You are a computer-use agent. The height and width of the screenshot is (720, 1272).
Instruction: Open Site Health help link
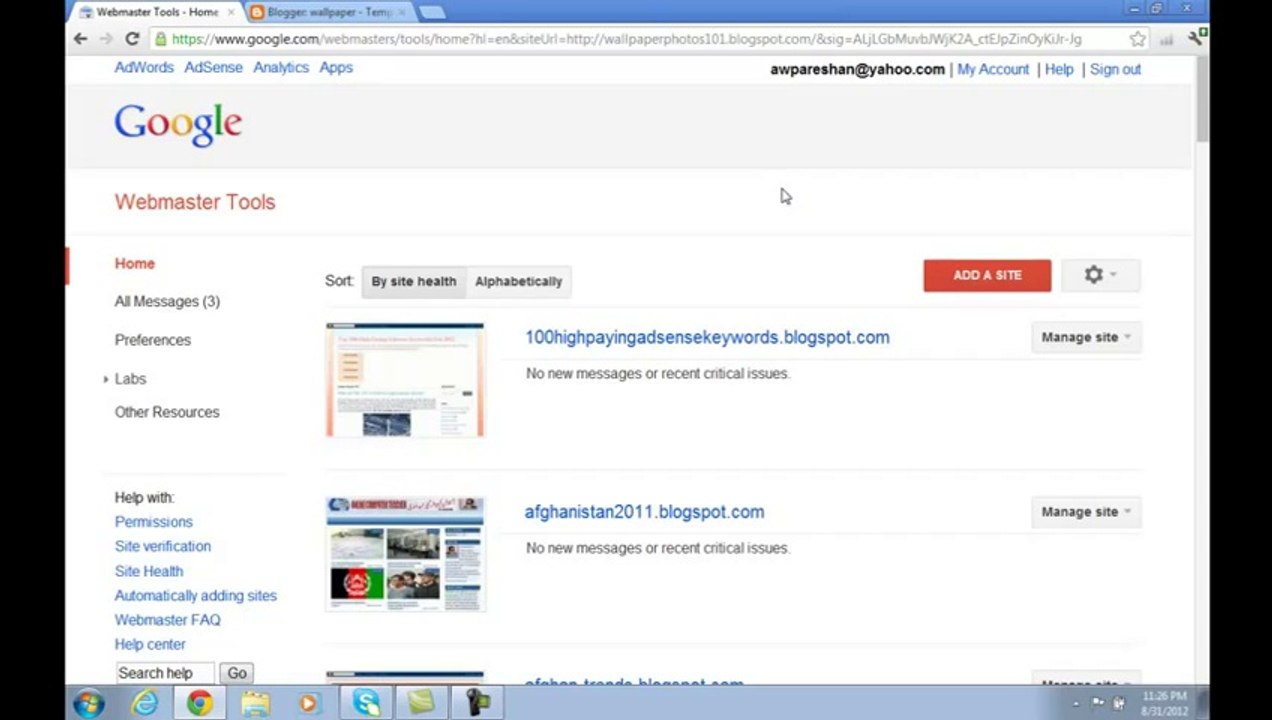click(149, 571)
